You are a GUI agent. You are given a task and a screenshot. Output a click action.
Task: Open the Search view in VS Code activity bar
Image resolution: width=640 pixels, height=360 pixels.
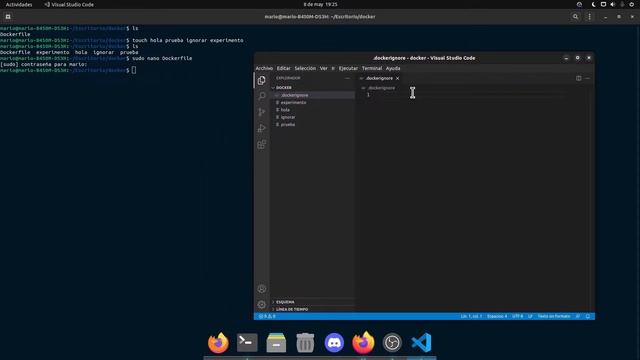tap(262, 96)
